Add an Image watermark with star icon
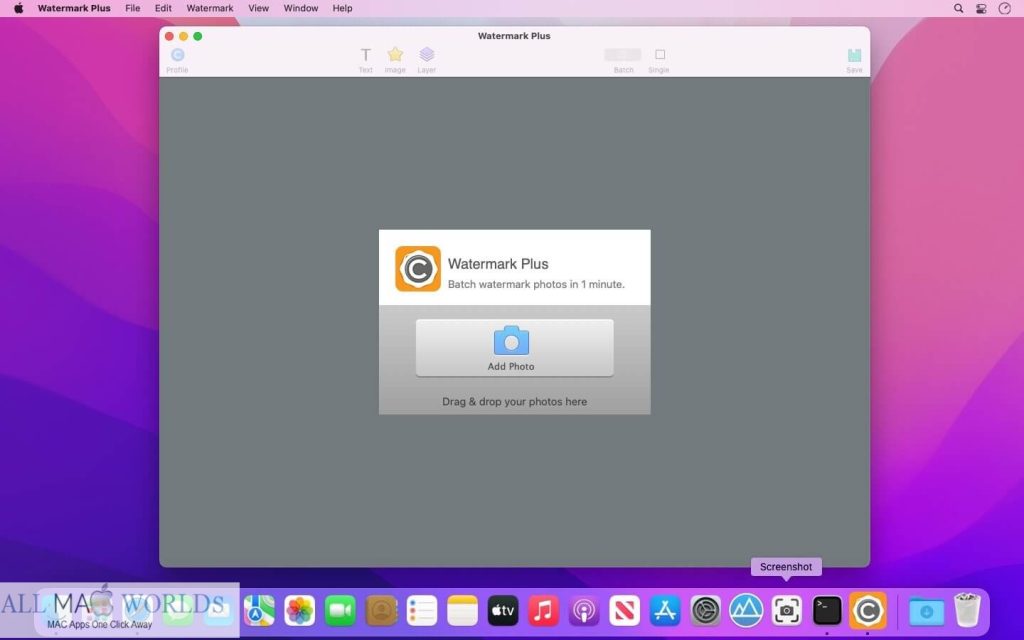The width and height of the screenshot is (1024, 640). (395, 60)
